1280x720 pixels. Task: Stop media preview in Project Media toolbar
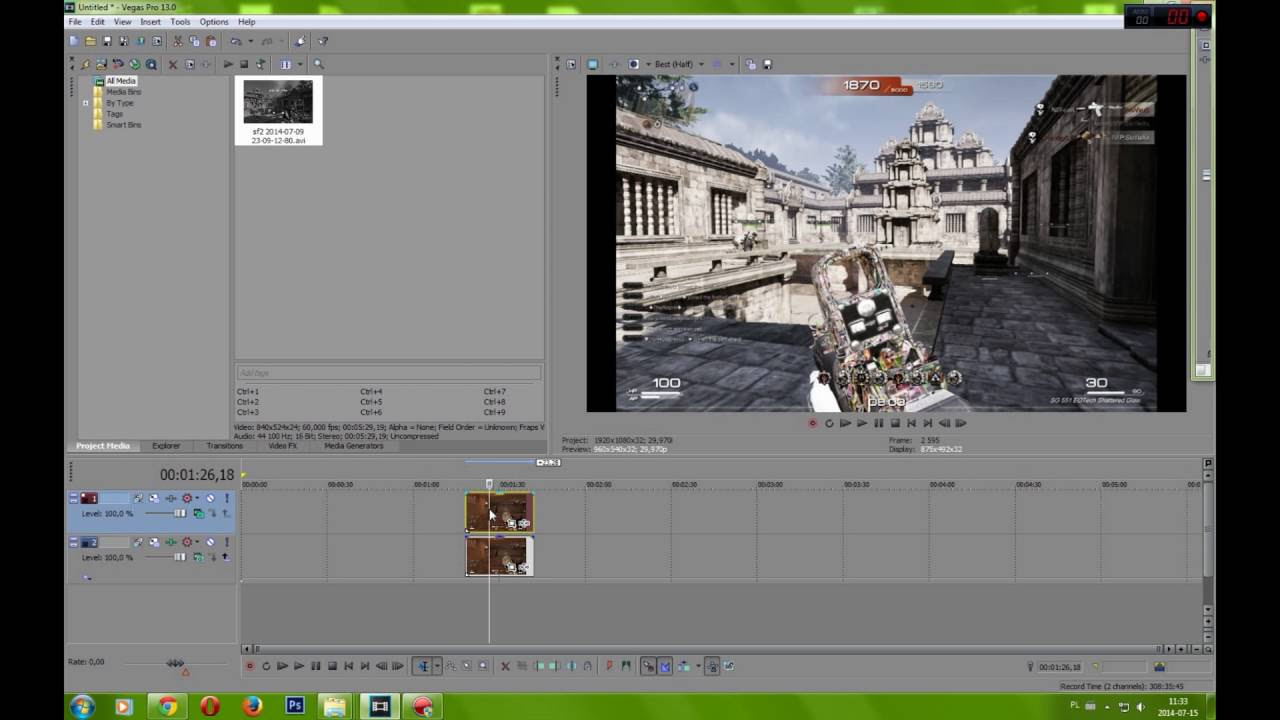244,64
